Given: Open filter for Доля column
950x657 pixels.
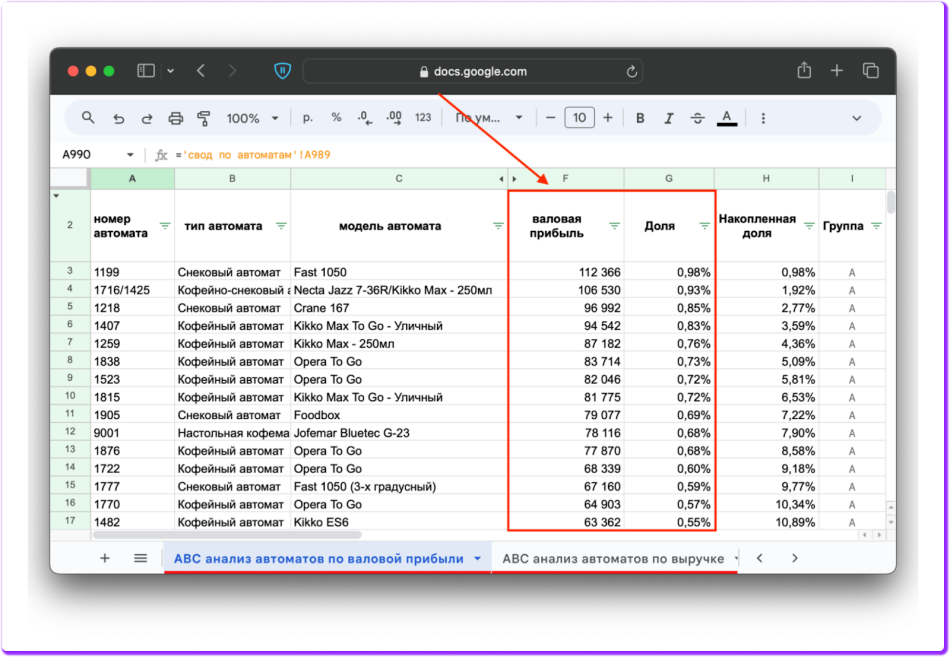Looking at the screenshot, I should tap(704, 226).
